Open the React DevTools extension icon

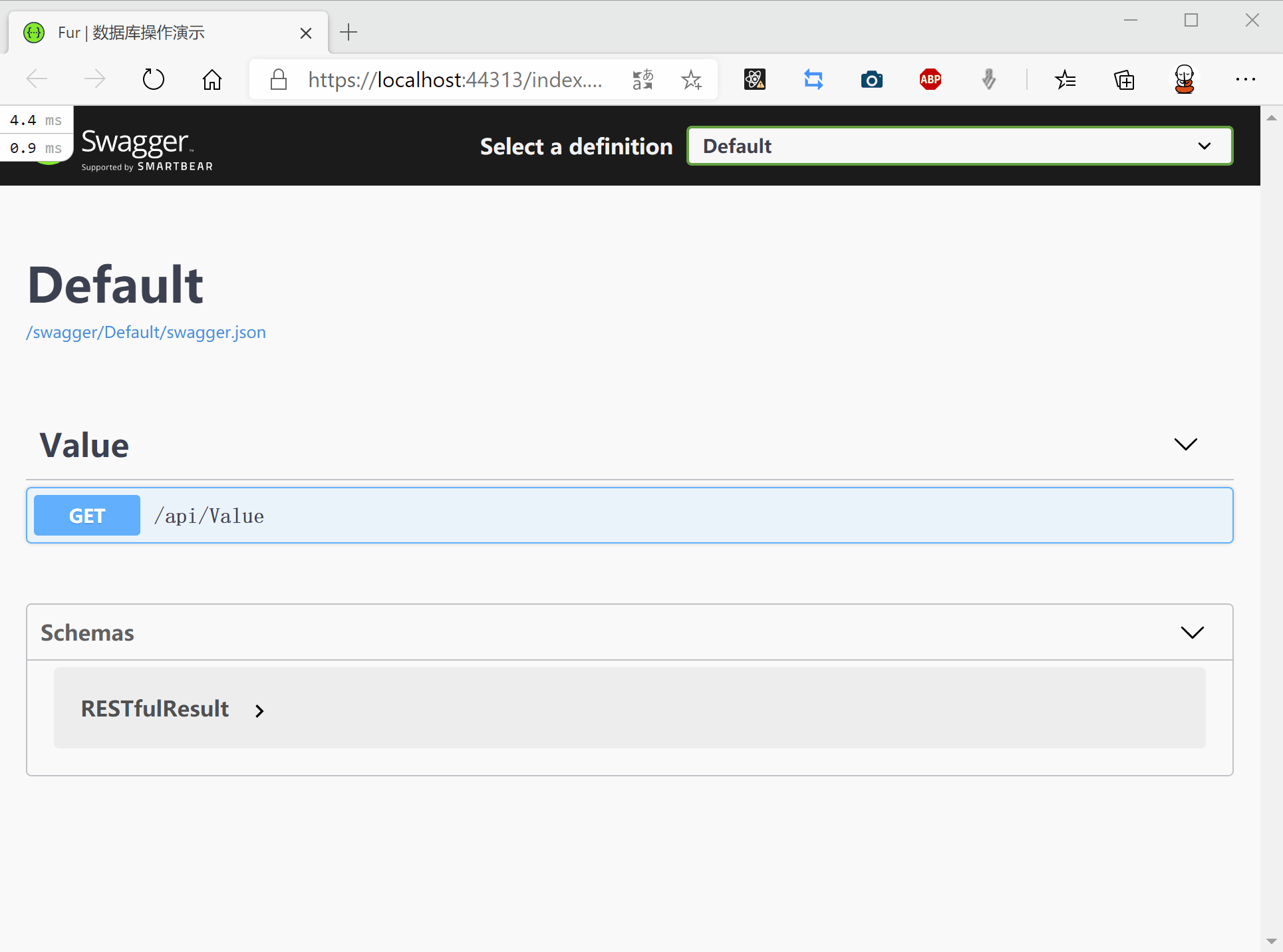[754, 80]
